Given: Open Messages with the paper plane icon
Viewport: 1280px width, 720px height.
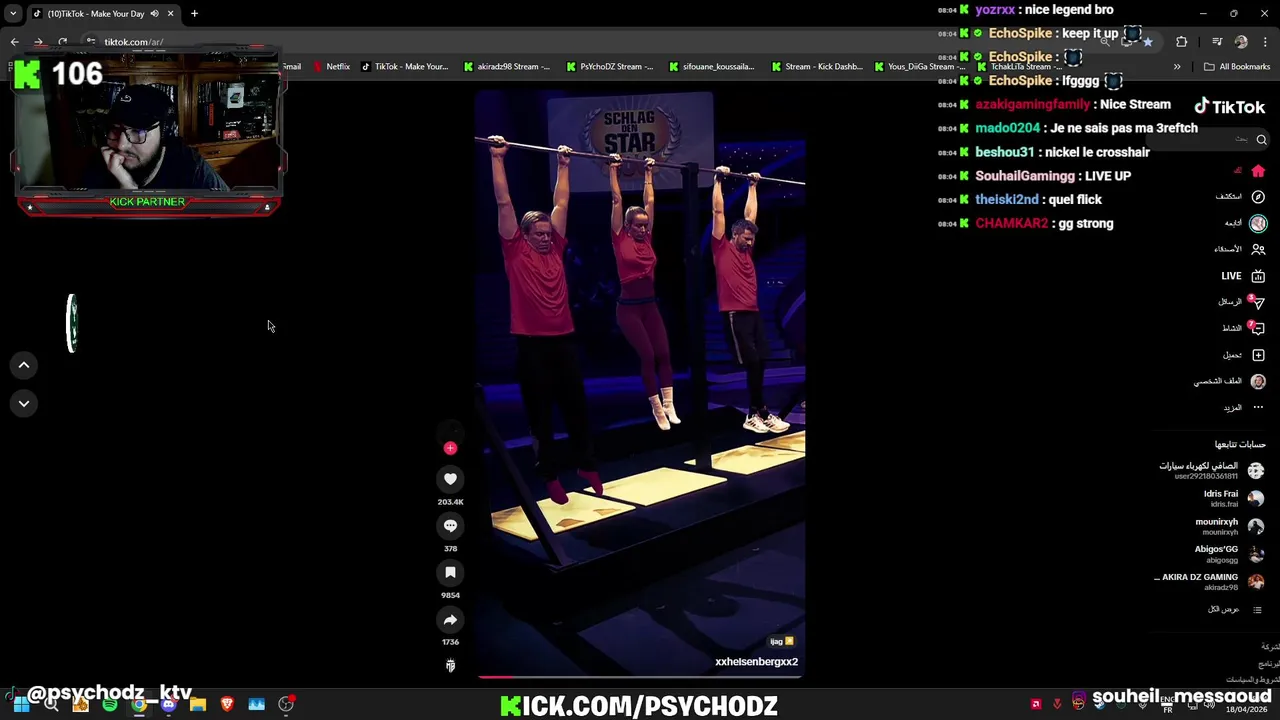Looking at the screenshot, I should 1258,302.
